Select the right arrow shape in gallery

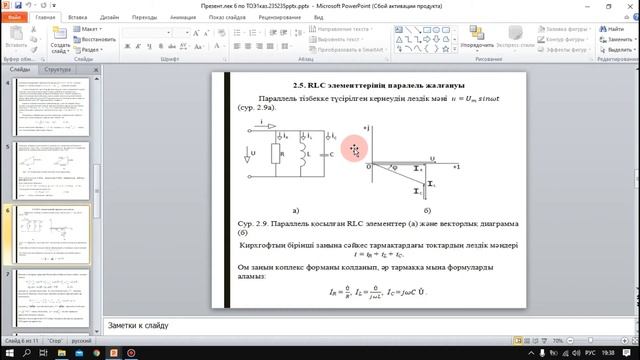pos(427,40)
